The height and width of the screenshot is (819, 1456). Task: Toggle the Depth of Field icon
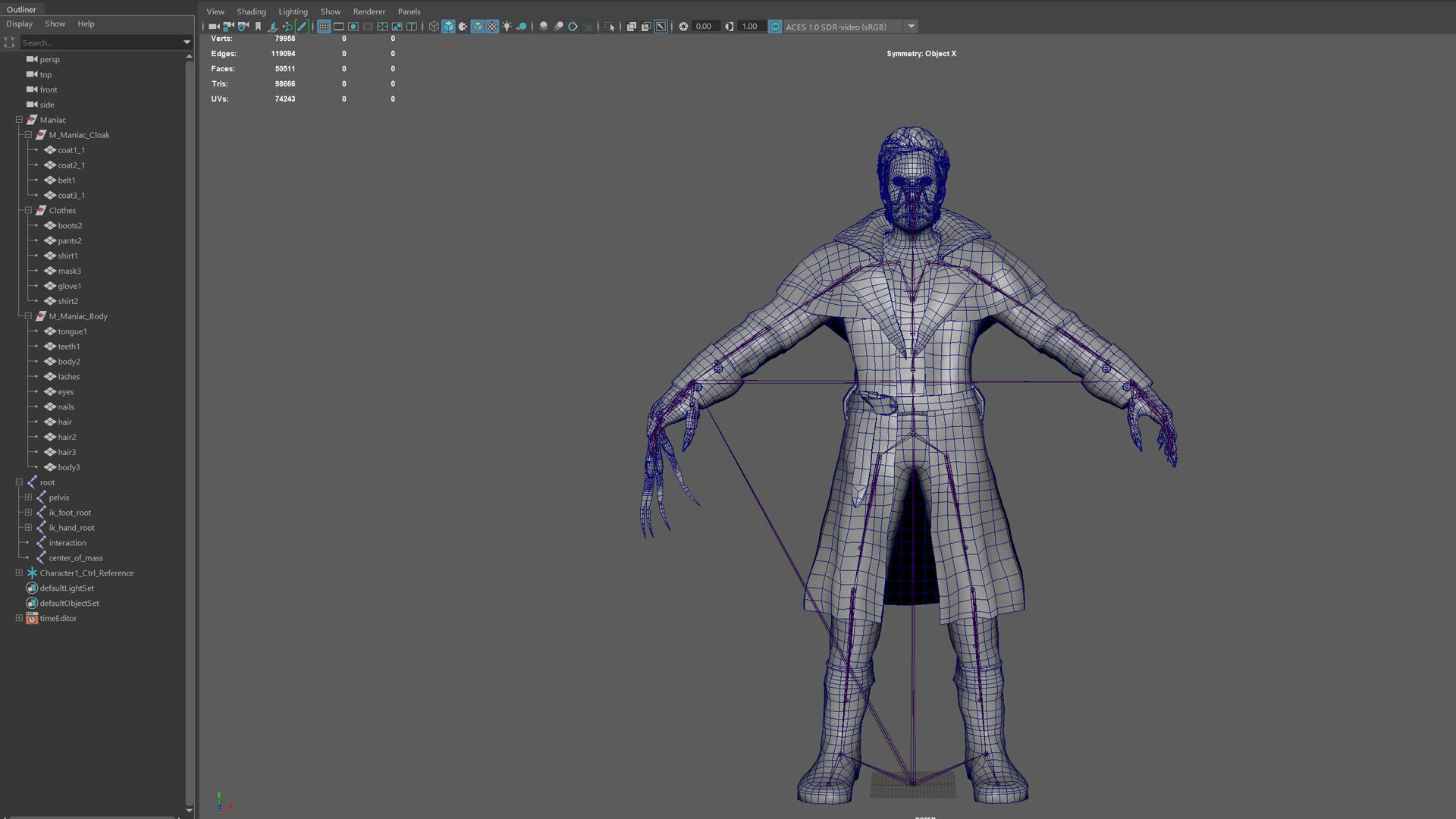coord(588,27)
